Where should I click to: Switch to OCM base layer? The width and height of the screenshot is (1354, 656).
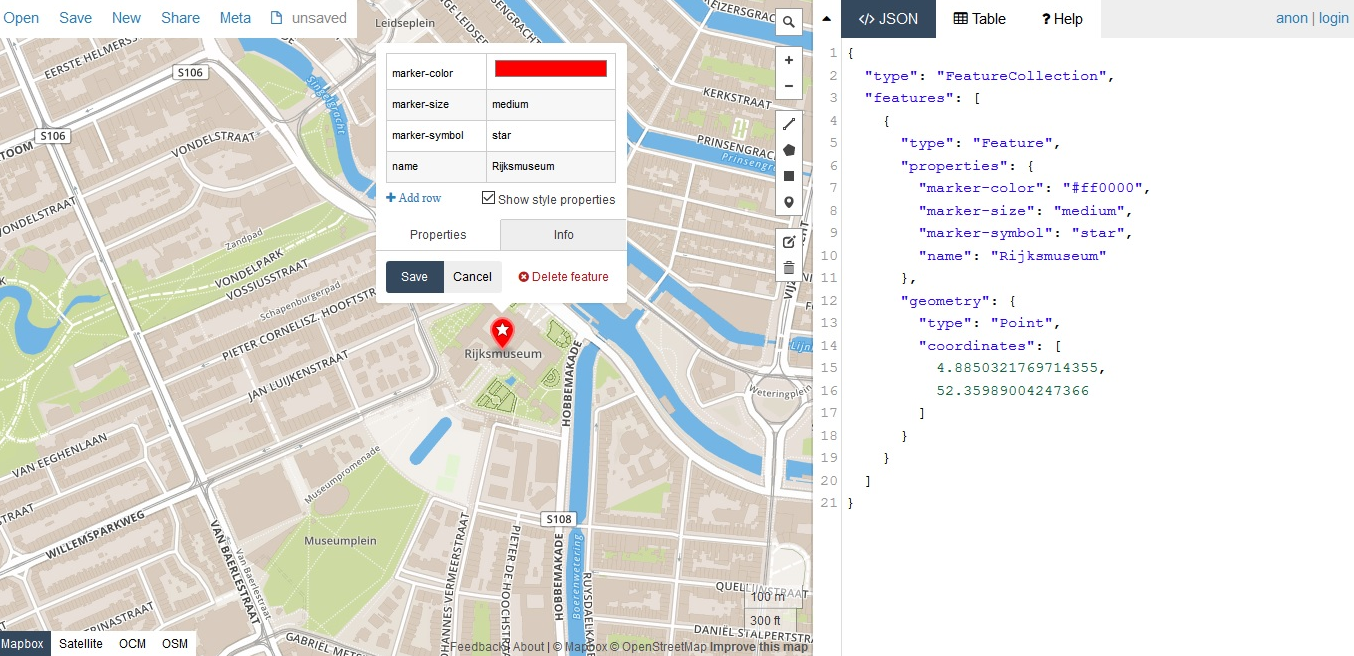tap(132, 644)
